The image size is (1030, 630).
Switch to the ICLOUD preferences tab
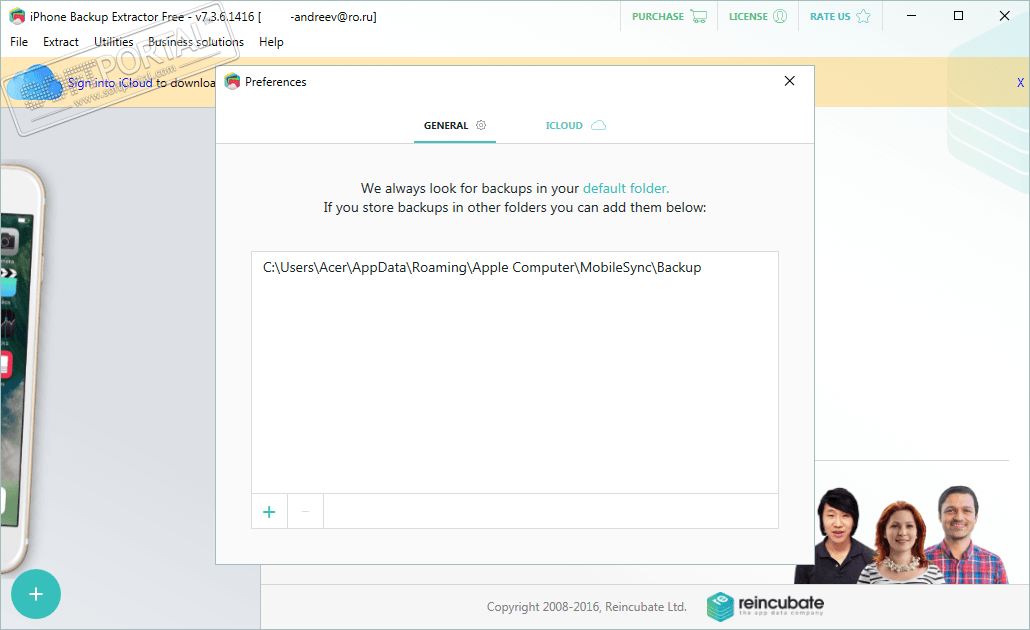coord(575,125)
